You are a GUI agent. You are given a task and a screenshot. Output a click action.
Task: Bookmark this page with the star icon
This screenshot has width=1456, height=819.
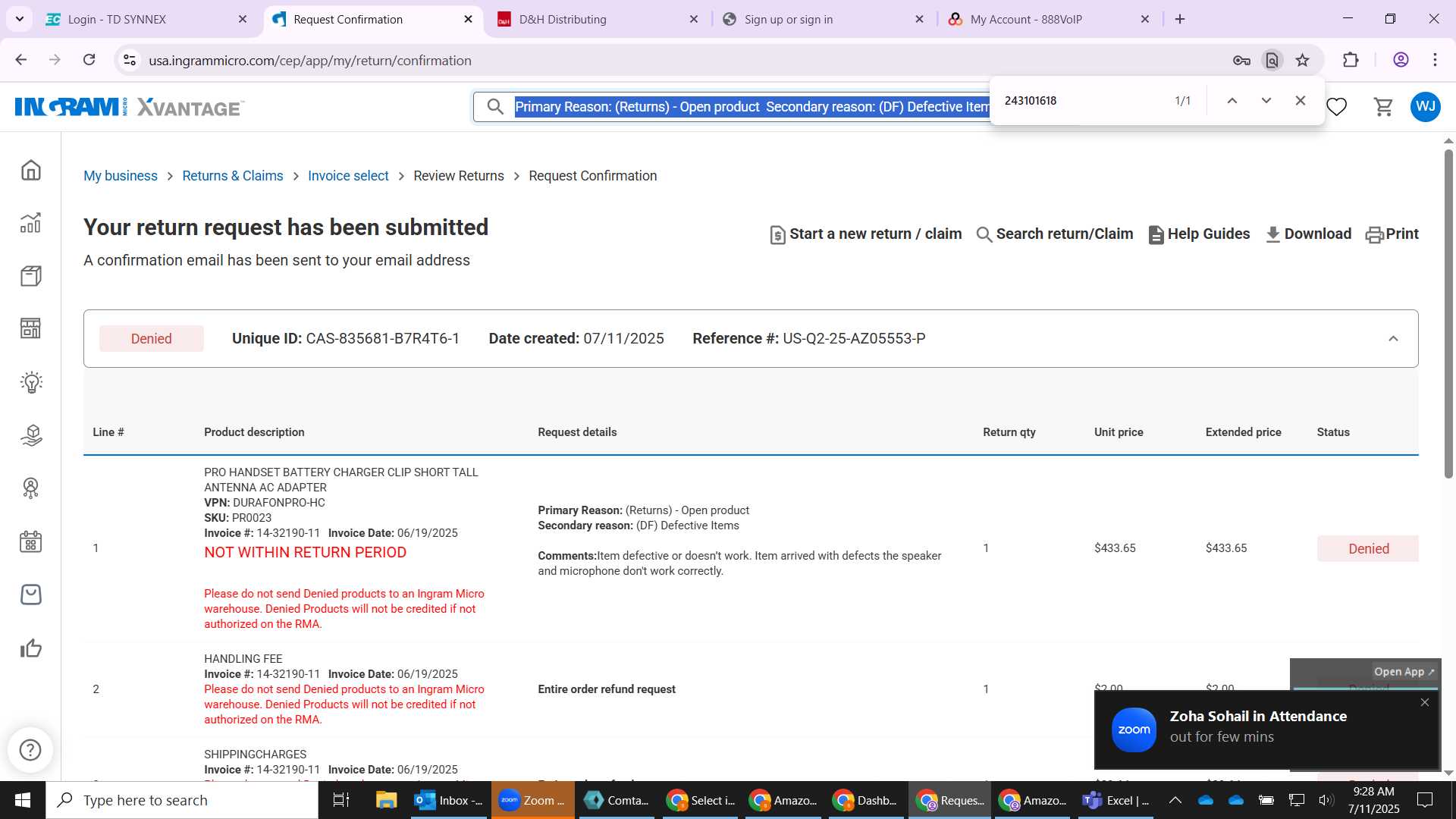click(1303, 61)
